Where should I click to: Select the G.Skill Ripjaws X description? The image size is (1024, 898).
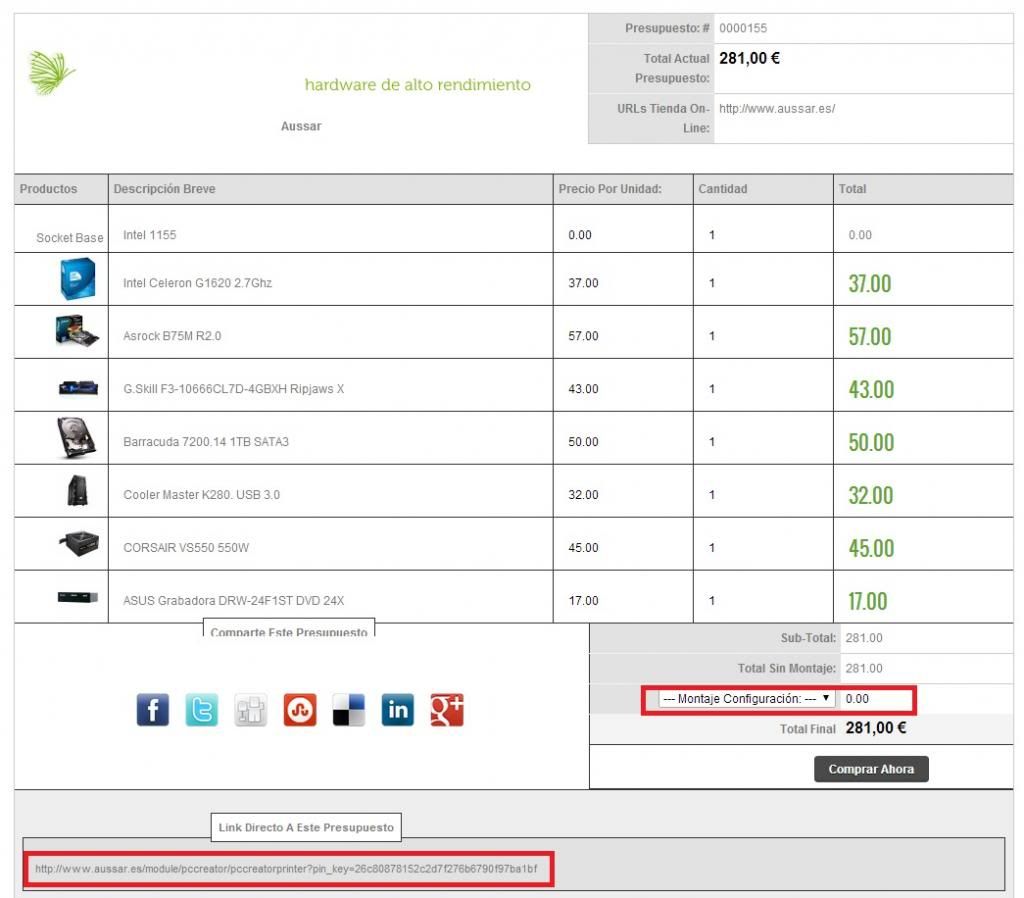233,389
